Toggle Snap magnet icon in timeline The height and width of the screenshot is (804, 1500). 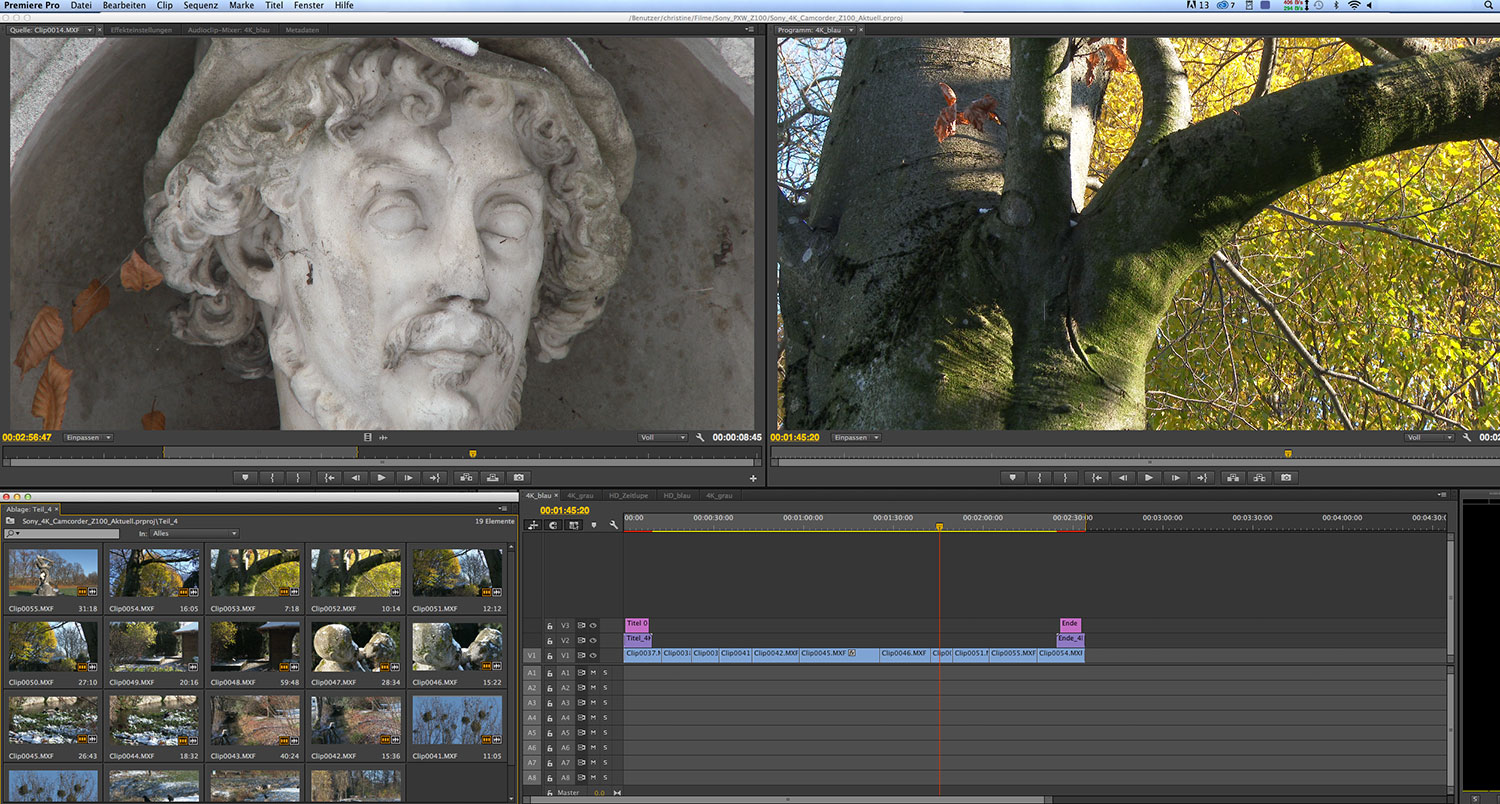click(x=553, y=525)
